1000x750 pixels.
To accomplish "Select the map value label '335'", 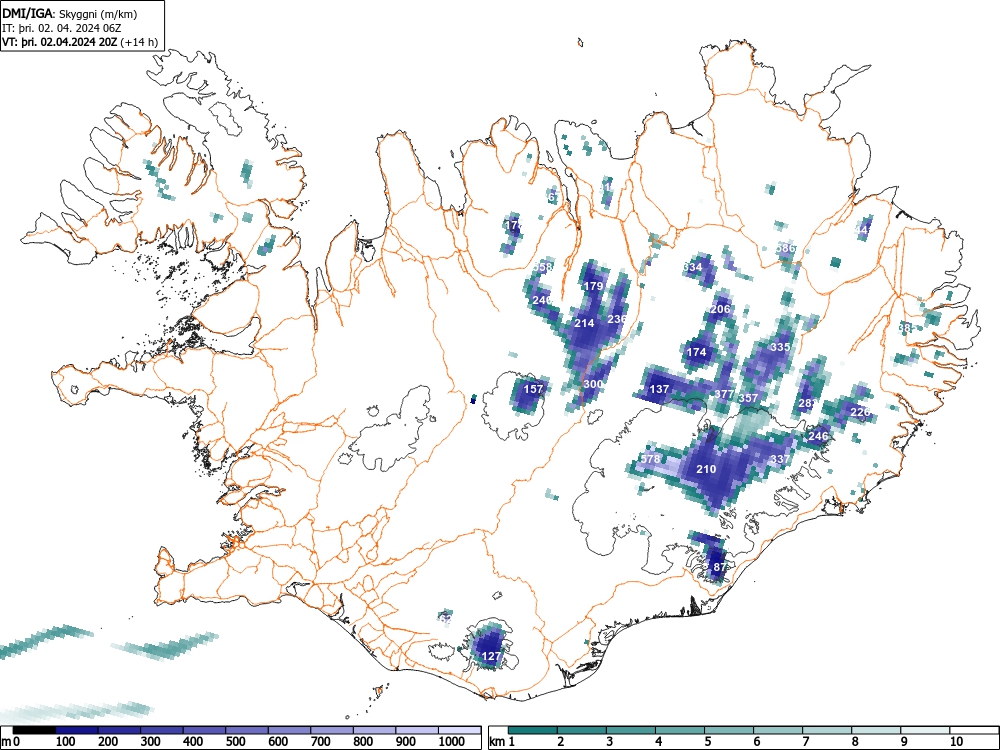I will [781, 348].
